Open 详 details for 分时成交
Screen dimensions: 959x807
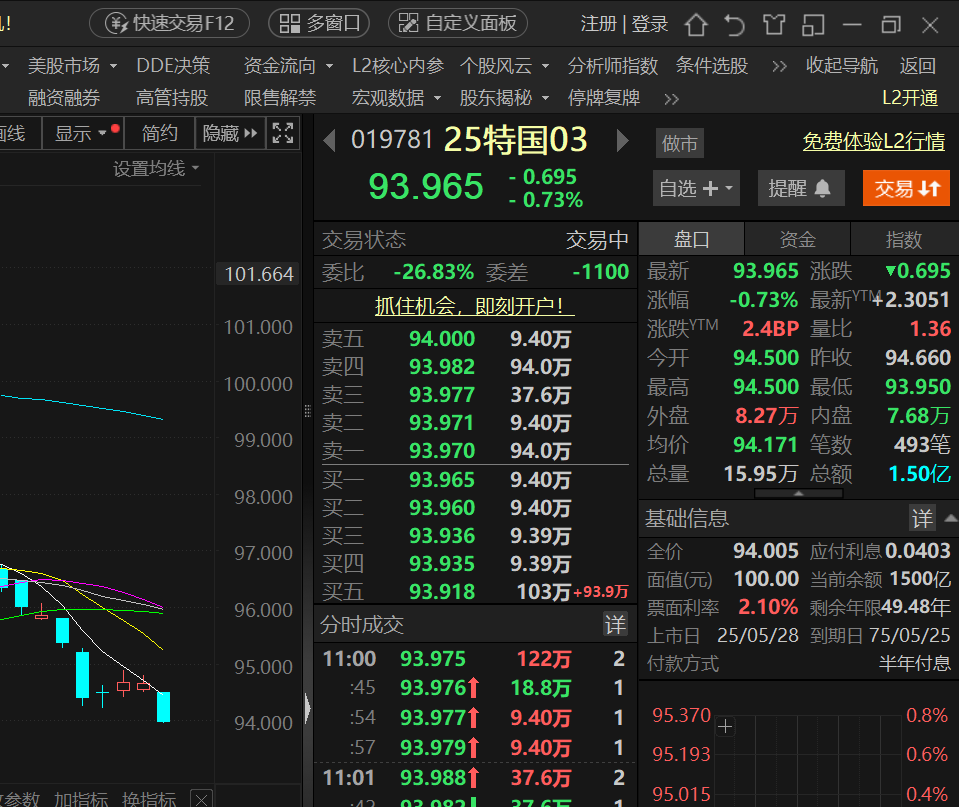615,625
